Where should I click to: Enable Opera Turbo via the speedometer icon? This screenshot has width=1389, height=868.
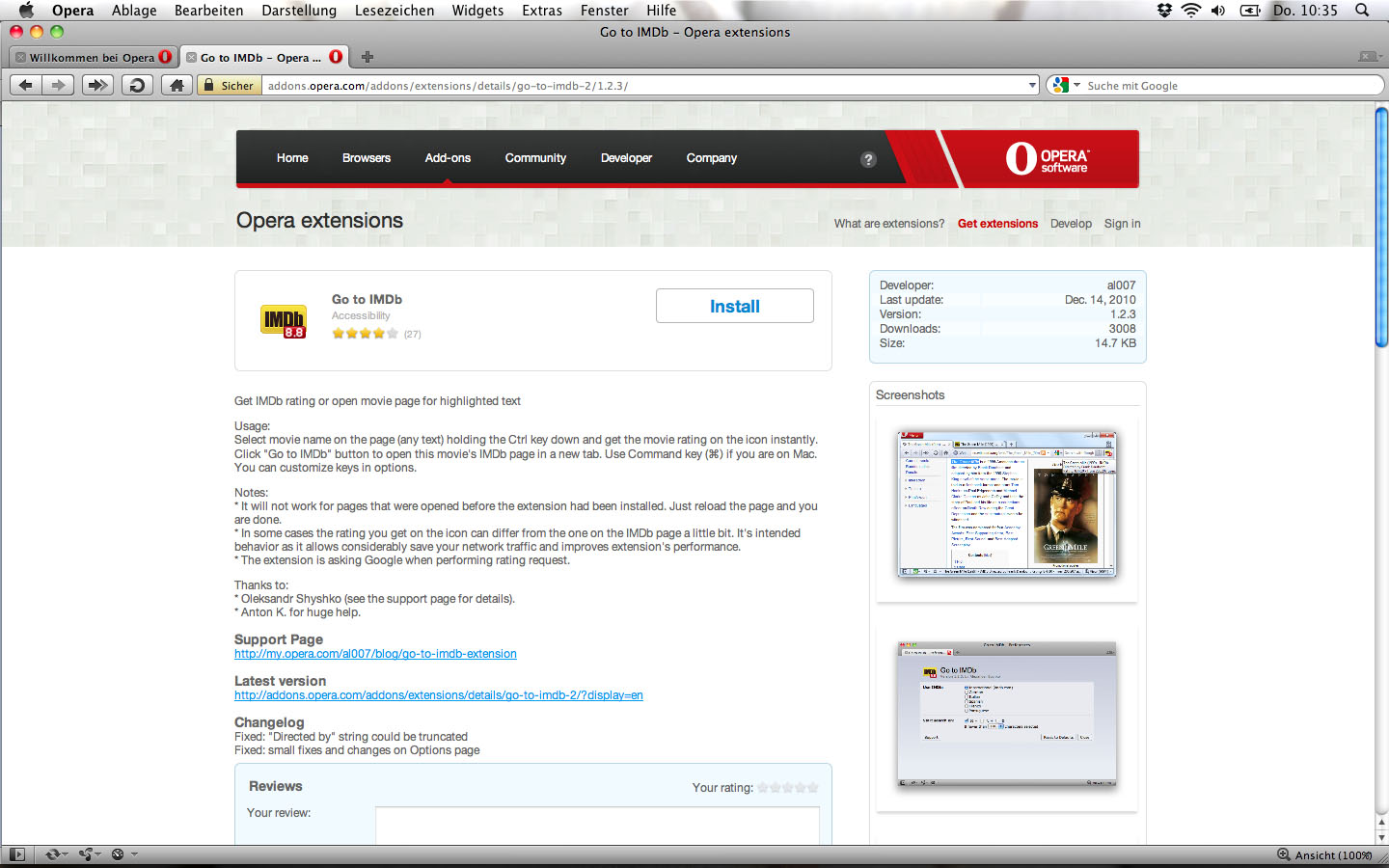117,854
